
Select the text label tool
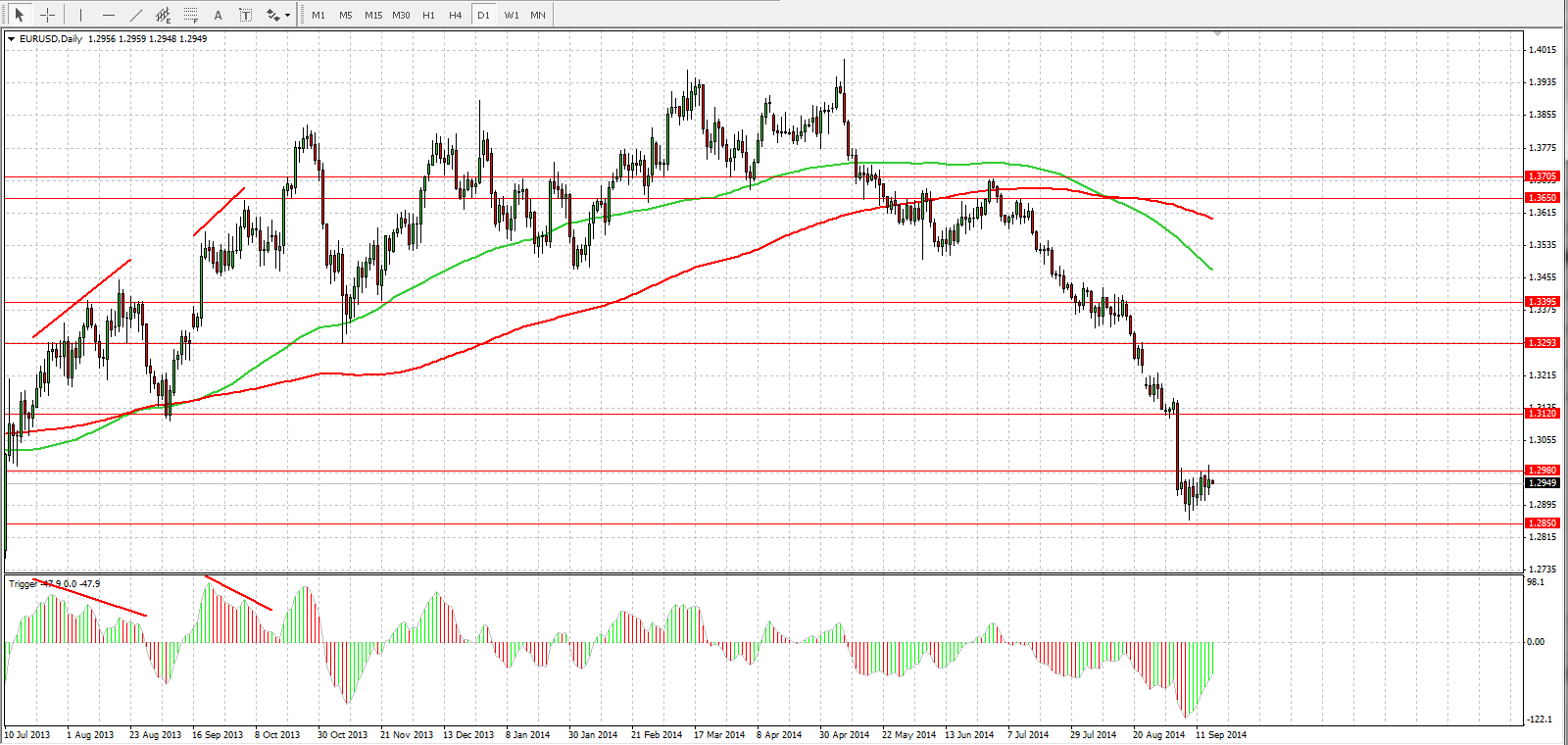[245, 15]
